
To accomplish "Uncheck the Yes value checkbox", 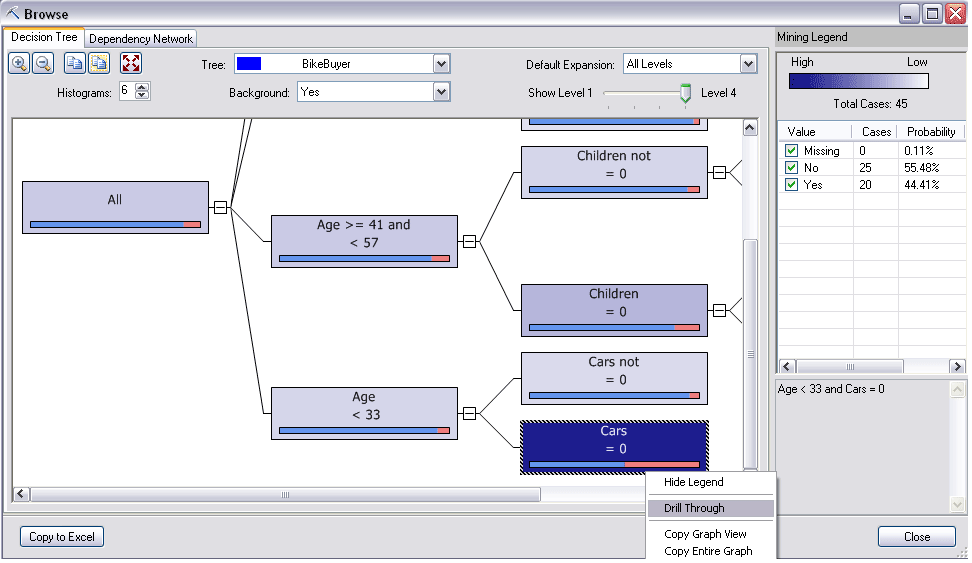I will [791, 185].
